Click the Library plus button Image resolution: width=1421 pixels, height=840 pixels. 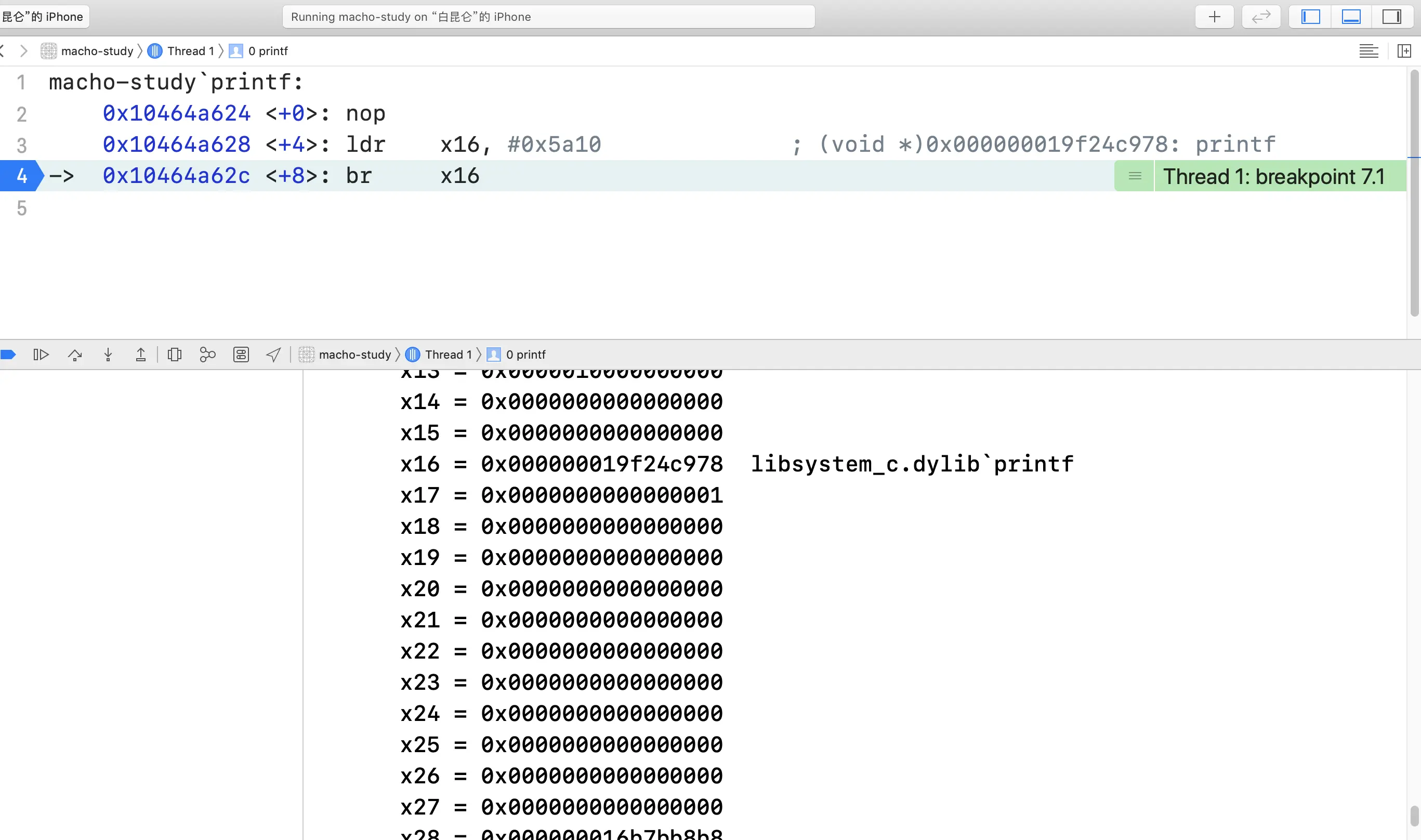tap(1215, 17)
